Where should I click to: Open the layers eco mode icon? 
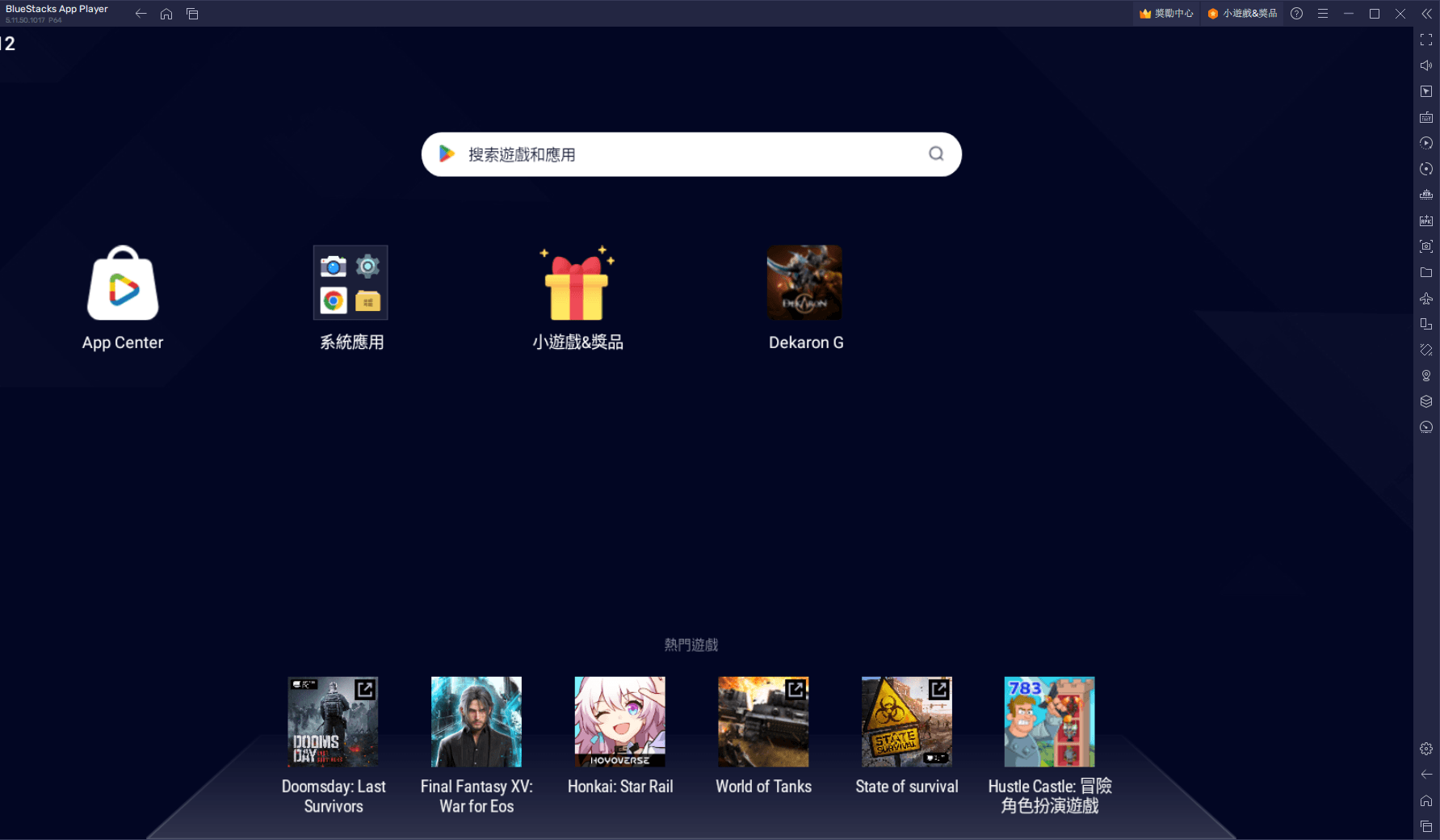(x=1426, y=401)
